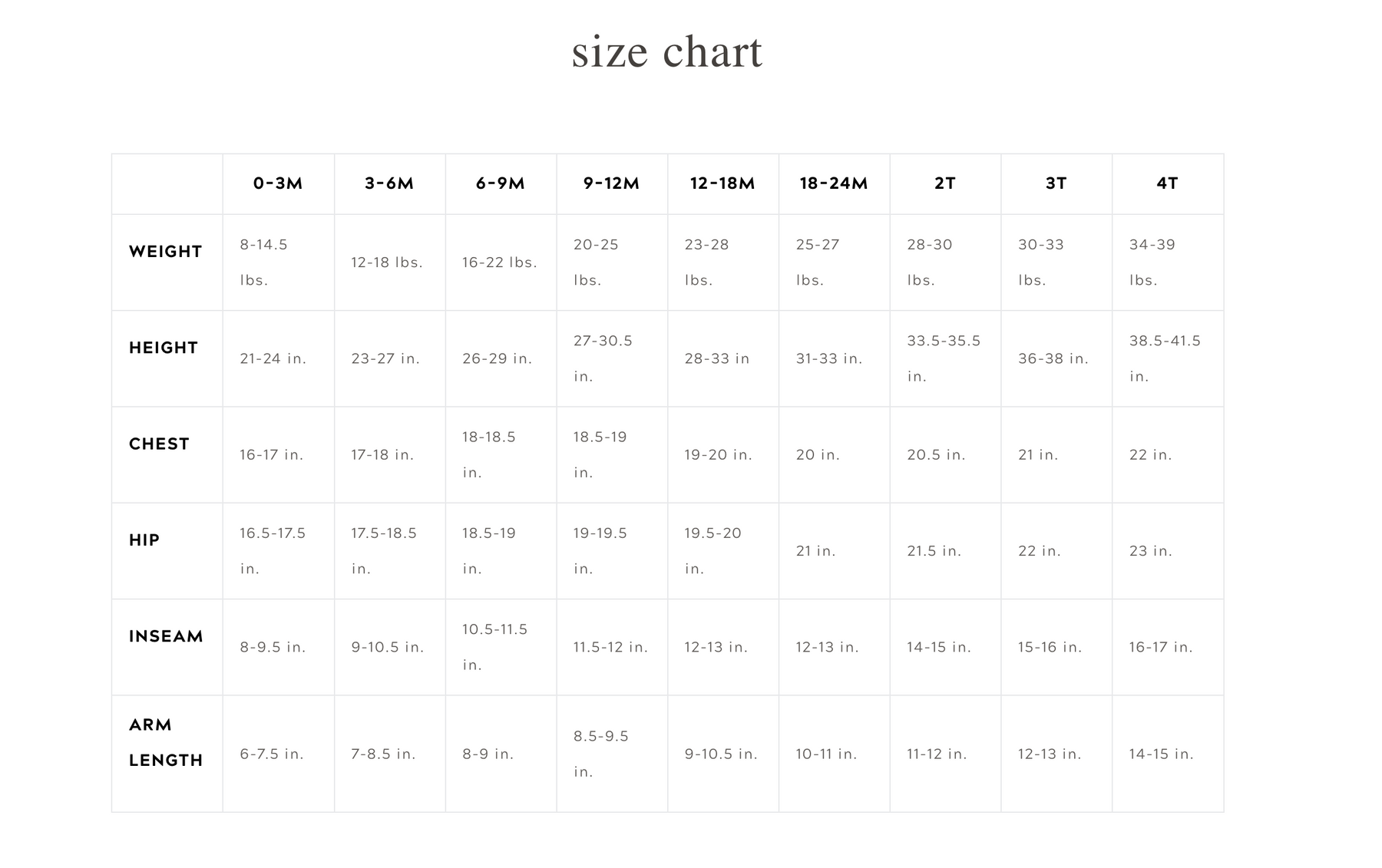This screenshot has height=868, width=1382.
Task: Click the HEIGHT row label
Action: (x=164, y=348)
